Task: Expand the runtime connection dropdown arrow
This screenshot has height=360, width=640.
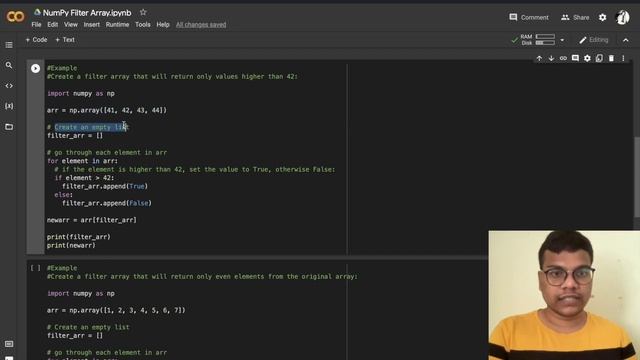Action: coord(562,40)
